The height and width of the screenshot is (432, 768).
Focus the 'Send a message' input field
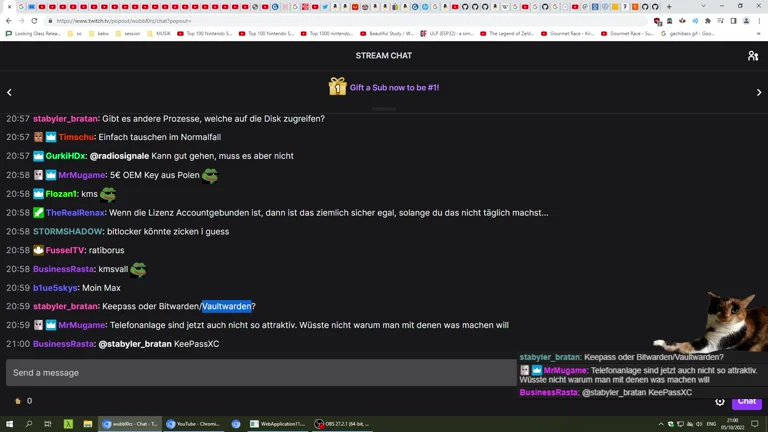(x=261, y=373)
